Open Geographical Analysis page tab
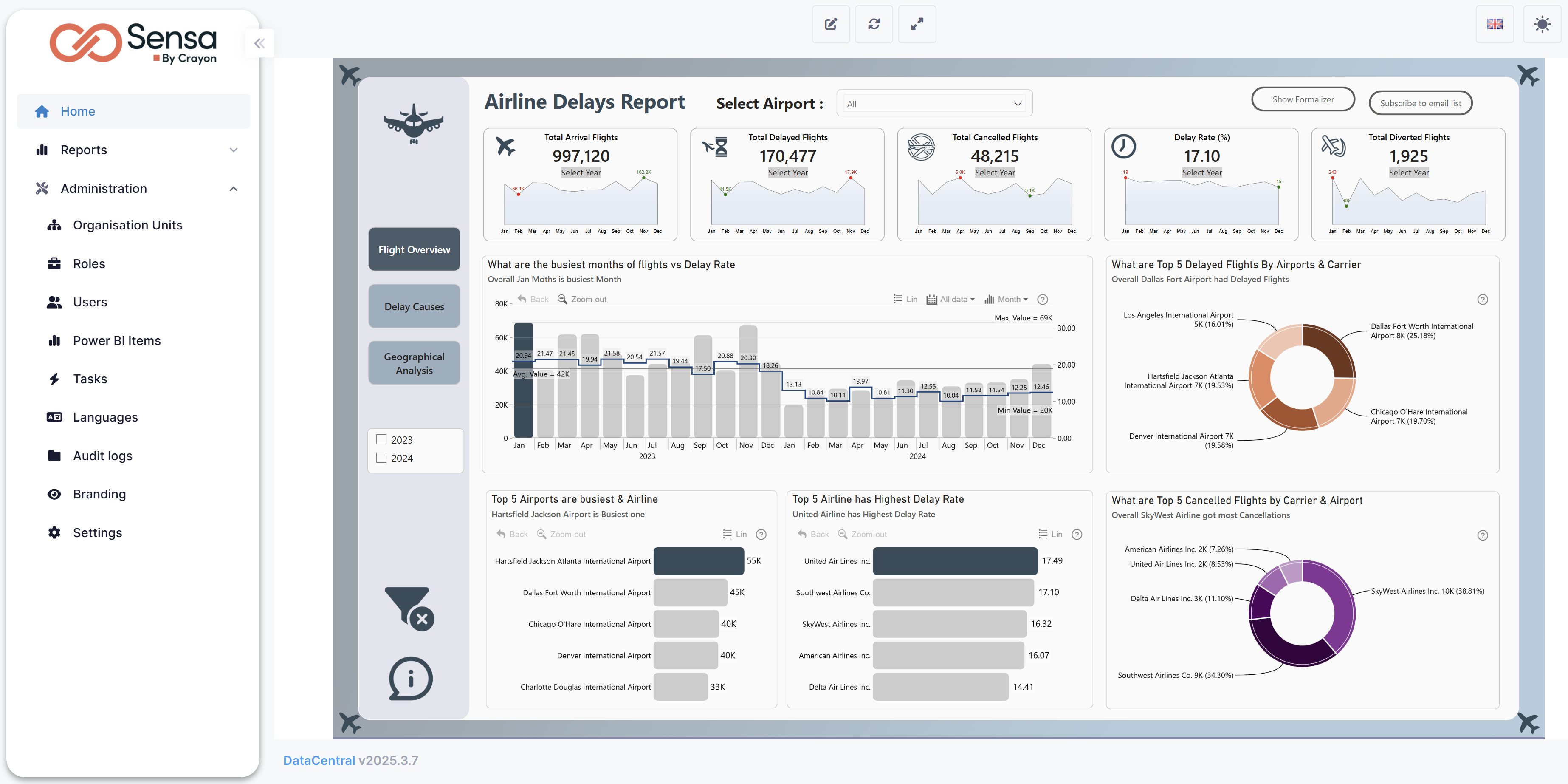Image resolution: width=1568 pixels, height=784 pixels. point(414,363)
